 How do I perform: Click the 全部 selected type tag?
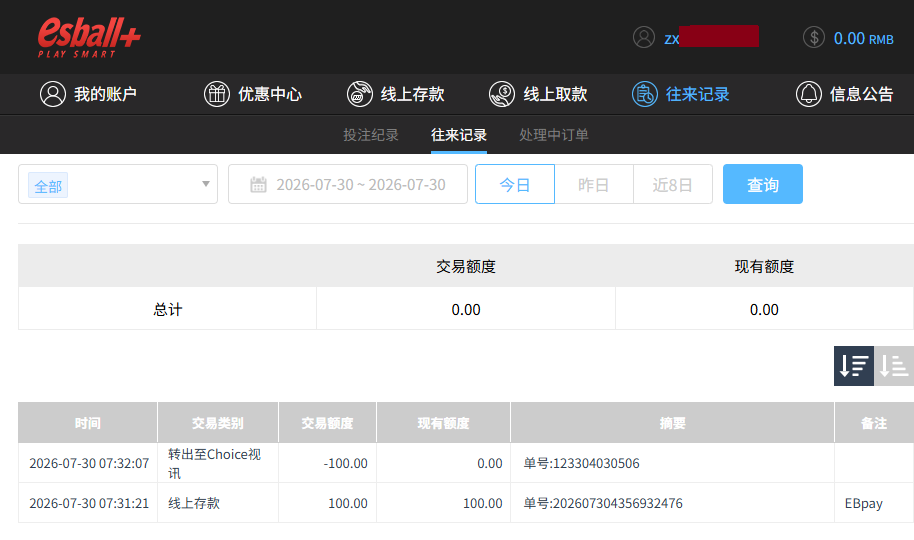(48, 185)
